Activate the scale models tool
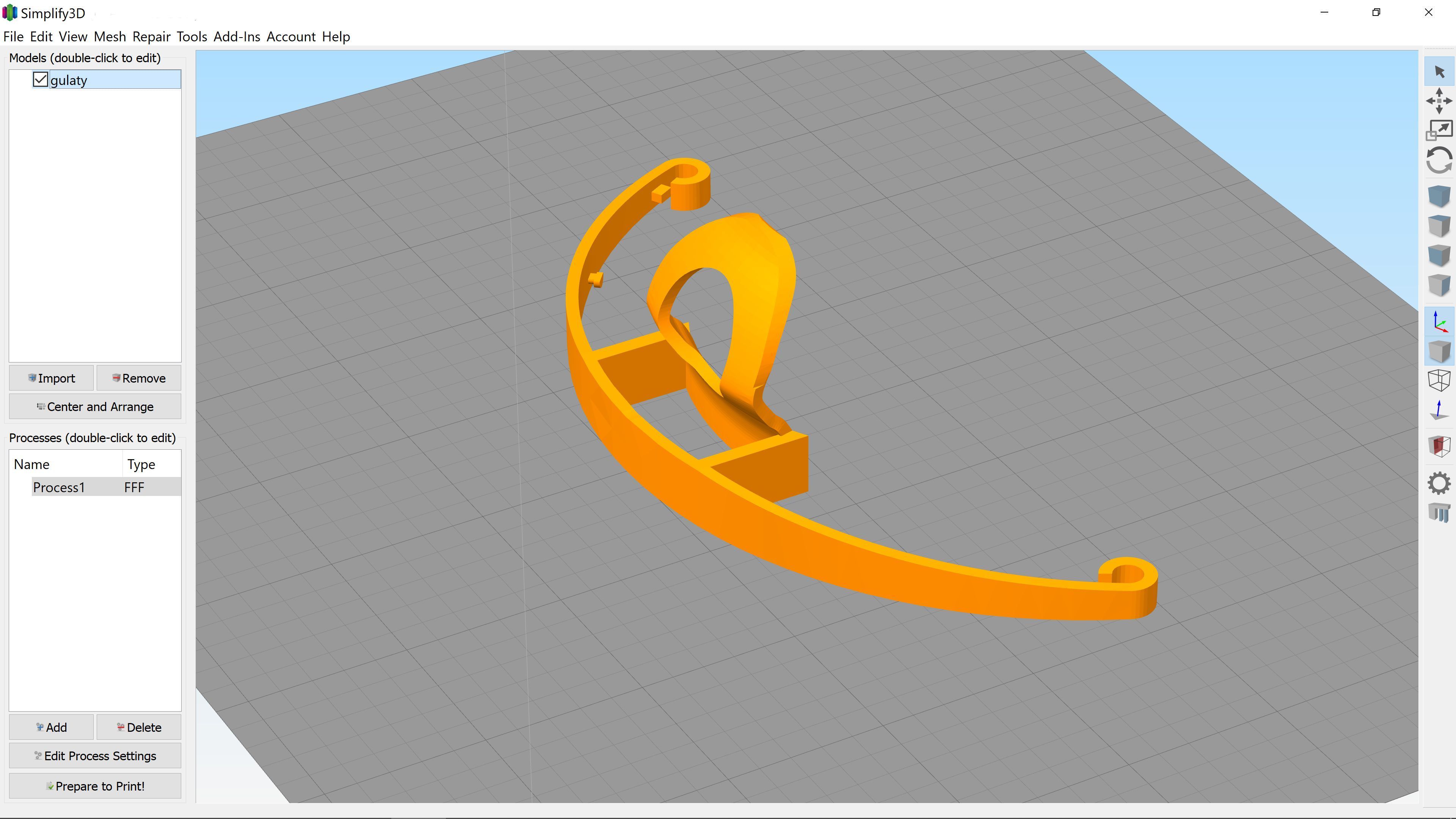Screen dimensions: 1456x819 tap(1439, 130)
